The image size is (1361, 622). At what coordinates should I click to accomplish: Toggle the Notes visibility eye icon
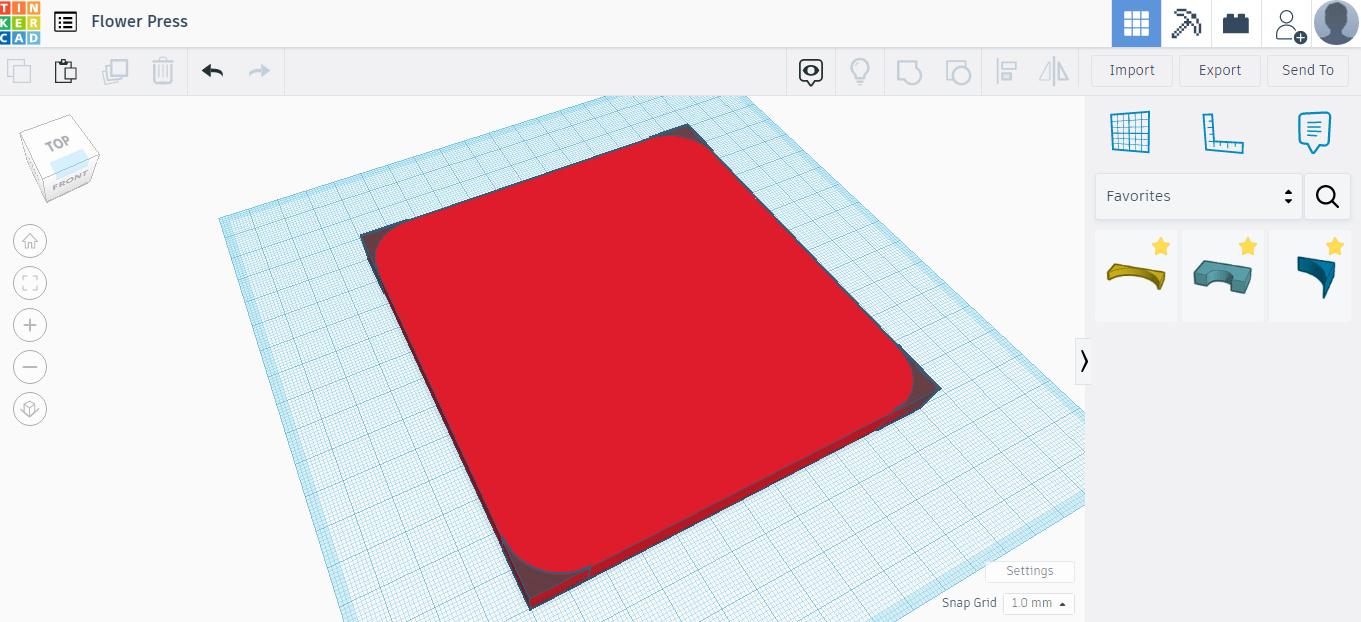(x=811, y=72)
